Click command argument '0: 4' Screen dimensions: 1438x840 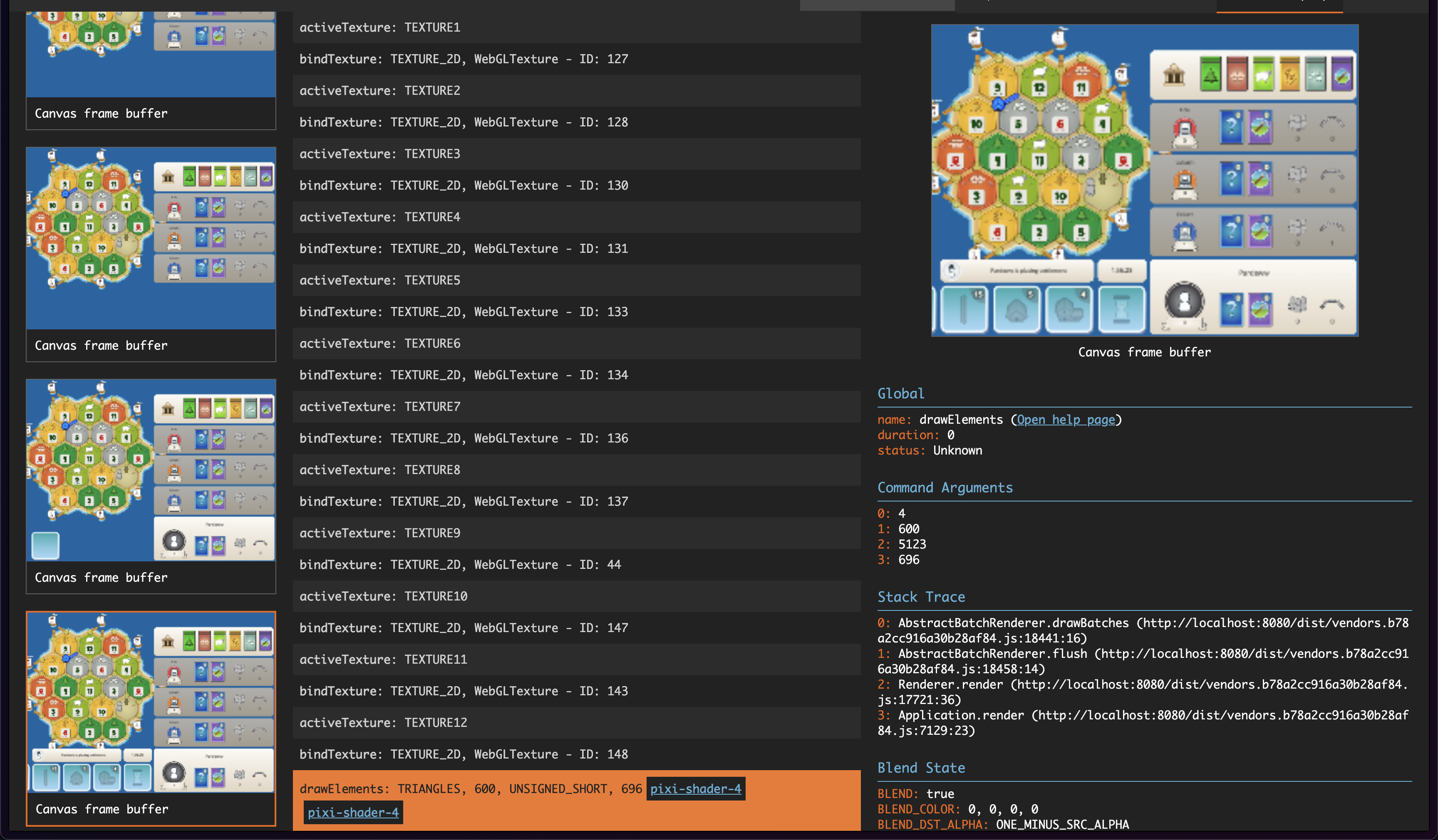891,513
